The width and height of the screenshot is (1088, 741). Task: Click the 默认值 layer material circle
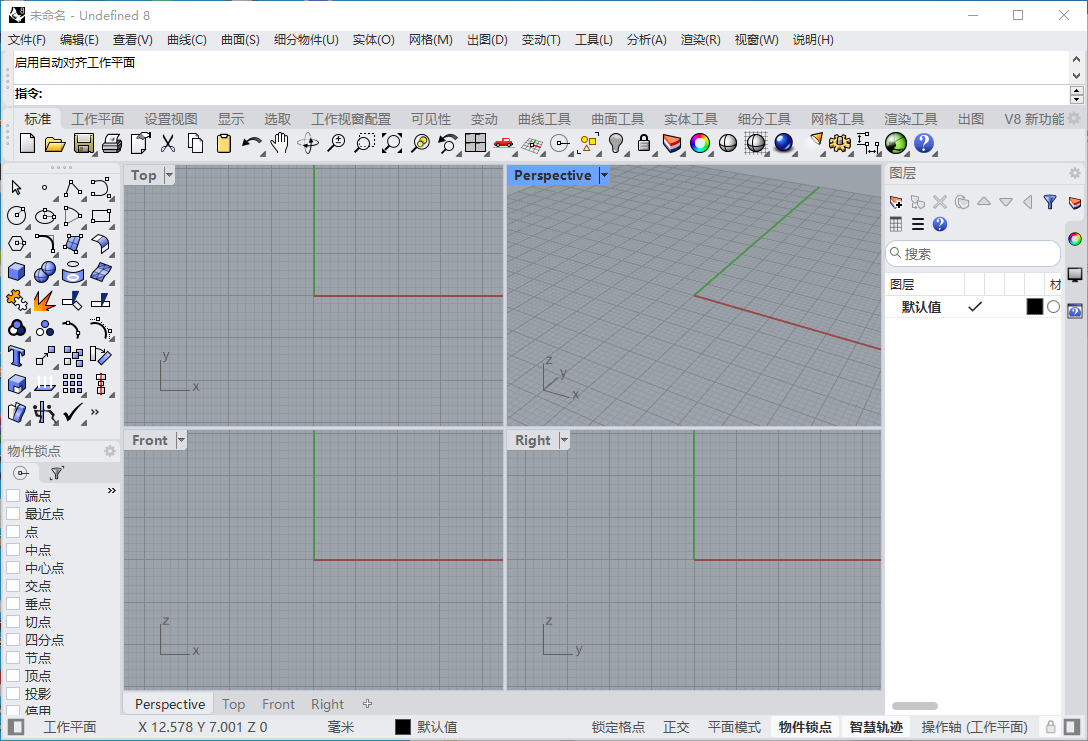(x=1053, y=306)
